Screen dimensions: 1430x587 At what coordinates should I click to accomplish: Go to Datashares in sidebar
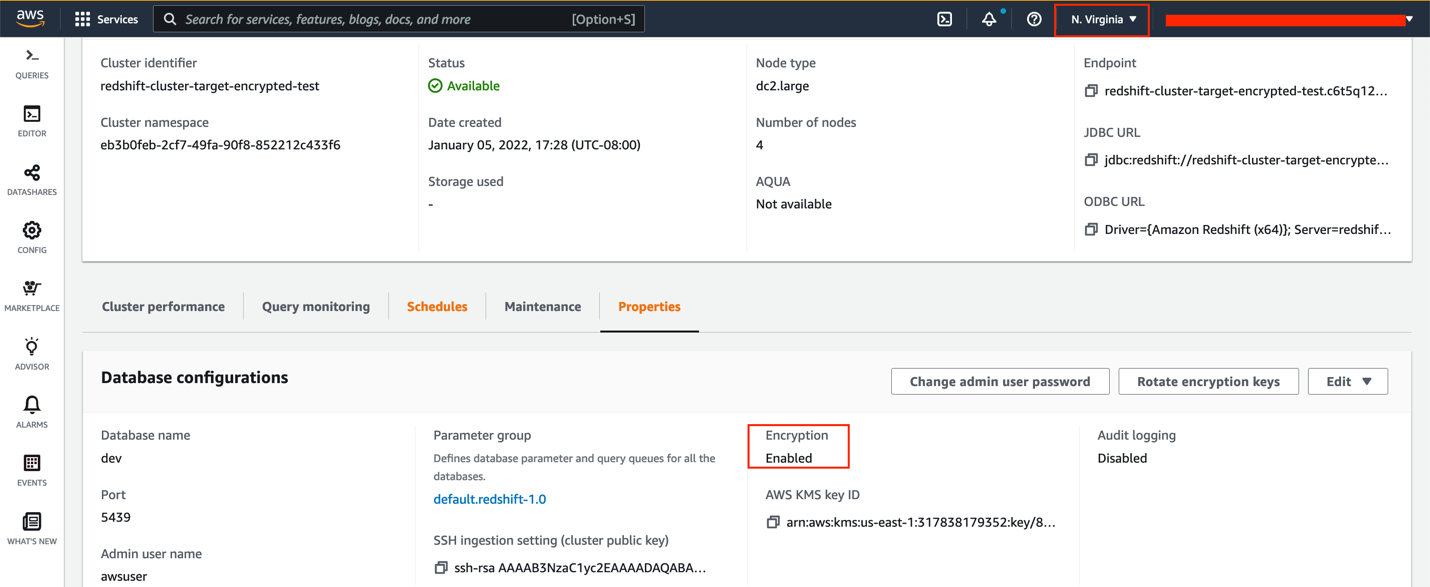(32, 179)
